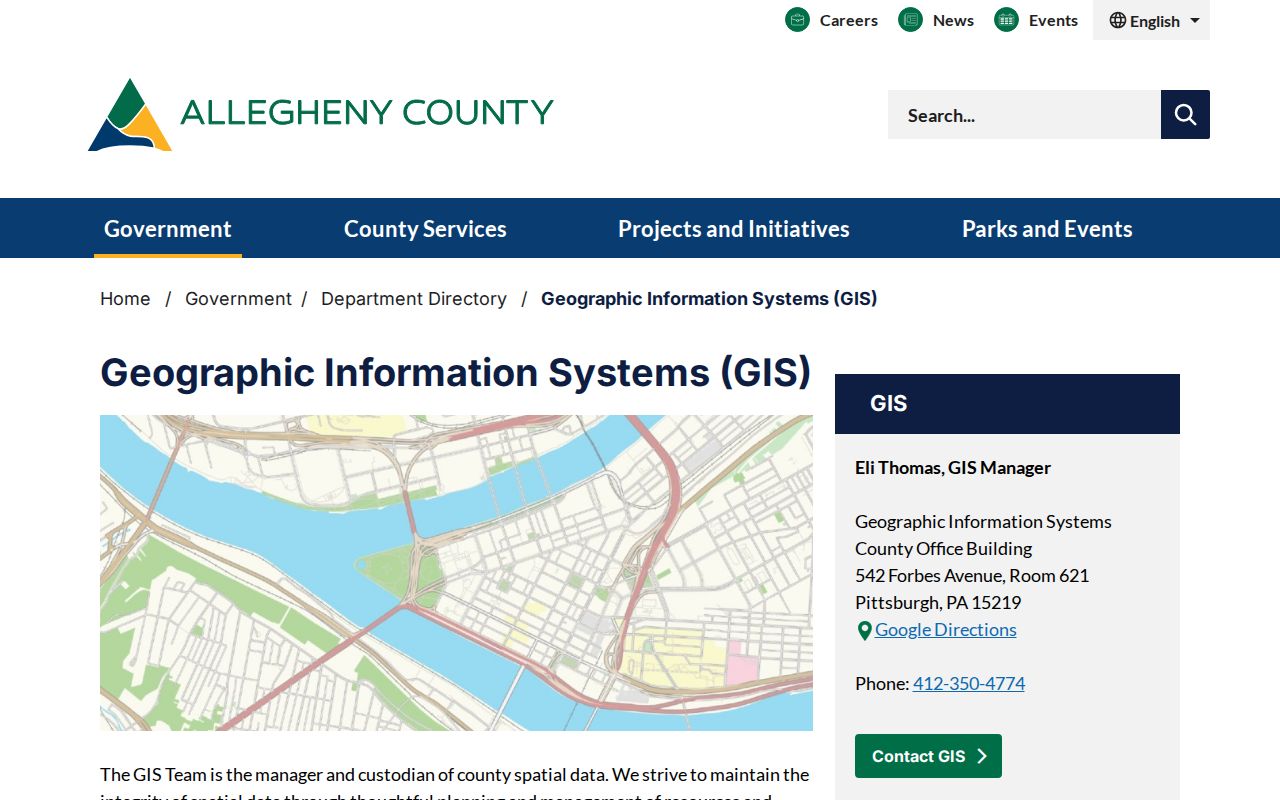Image resolution: width=1280 pixels, height=800 pixels.
Task: Select the 542 Forbes Avenue, Room 621 address line
Action: (x=972, y=576)
